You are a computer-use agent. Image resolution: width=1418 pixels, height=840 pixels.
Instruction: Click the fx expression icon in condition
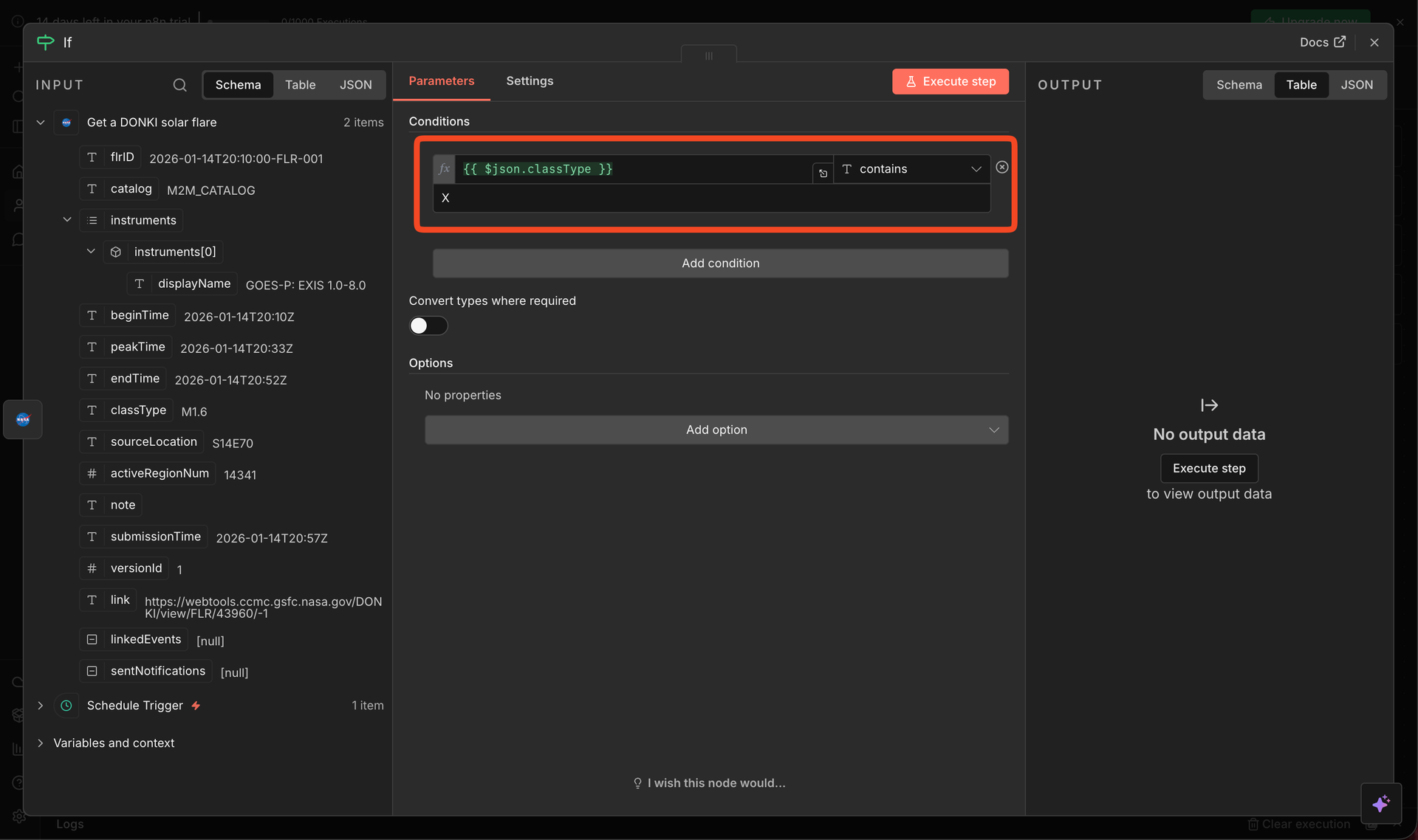tap(444, 169)
